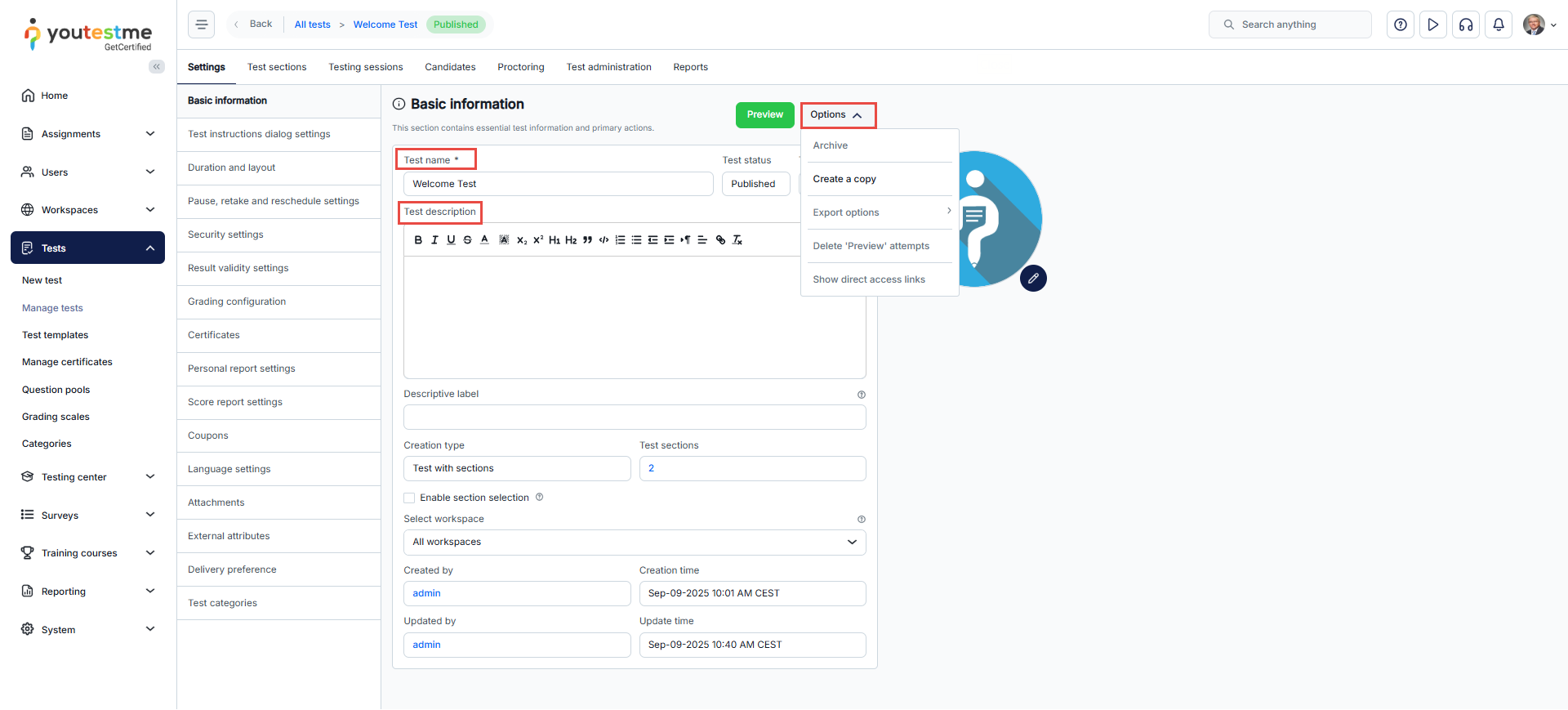Switch to the Proctoring tab

click(x=521, y=67)
